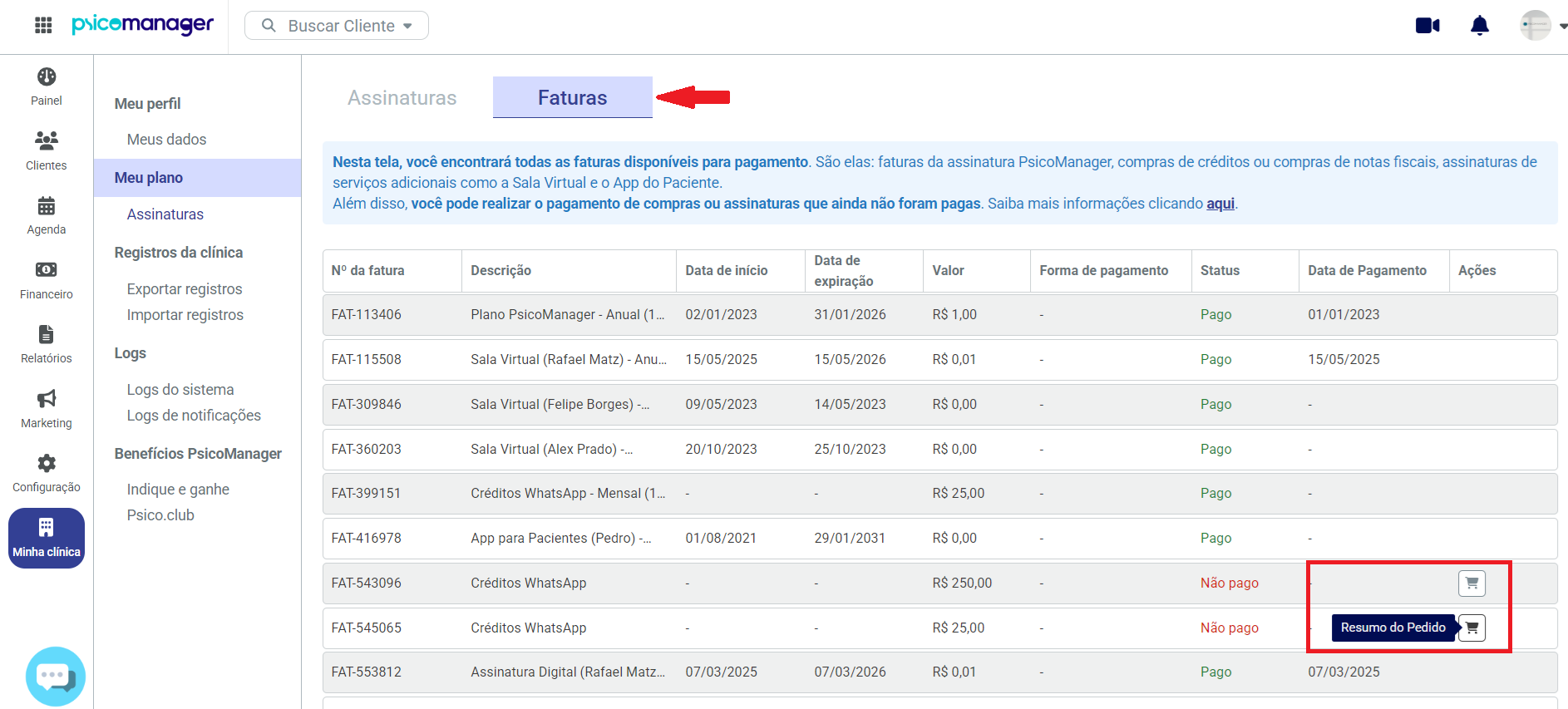Viewport: 1568px width, 709px height.
Task: Click the Ações column header
Action: click(x=1477, y=271)
